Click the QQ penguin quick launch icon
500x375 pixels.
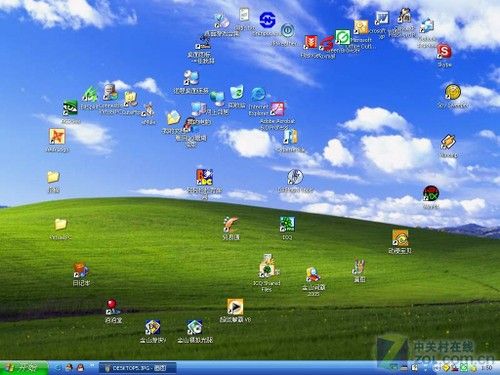(x=80, y=368)
